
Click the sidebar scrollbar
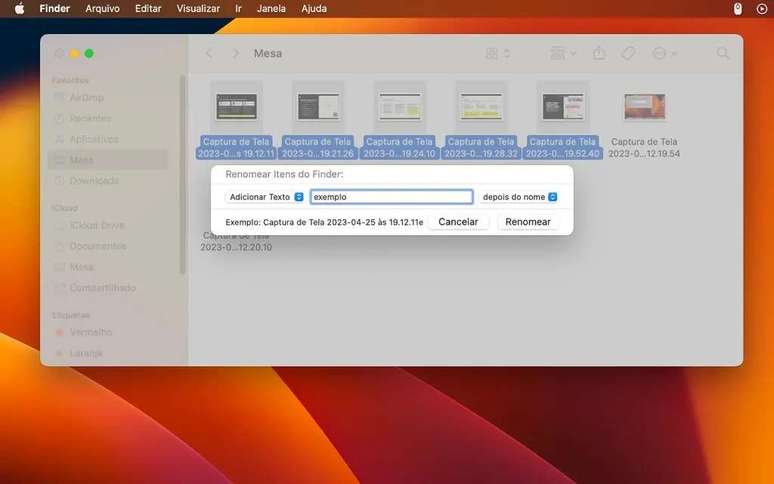(183, 175)
